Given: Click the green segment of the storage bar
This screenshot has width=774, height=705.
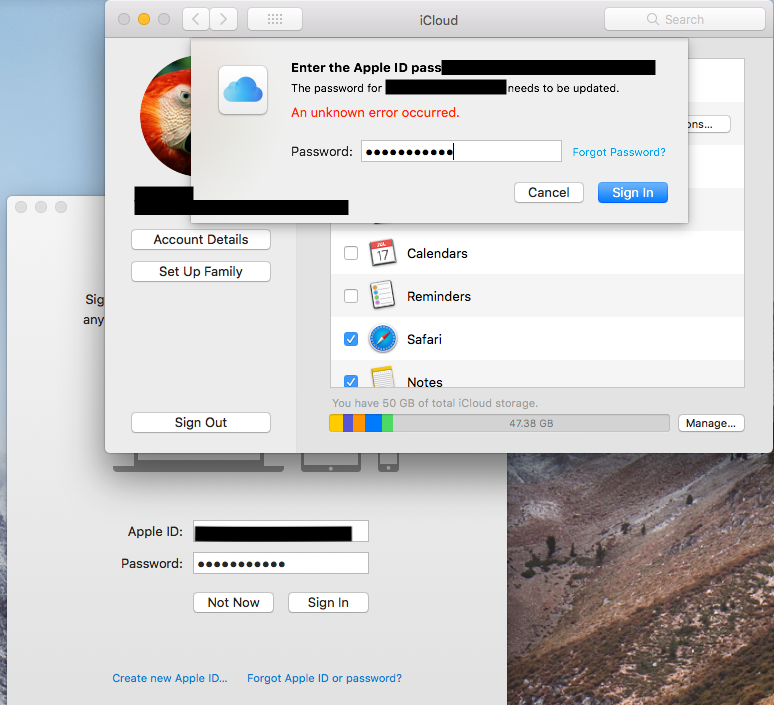Looking at the screenshot, I should [387, 423].
